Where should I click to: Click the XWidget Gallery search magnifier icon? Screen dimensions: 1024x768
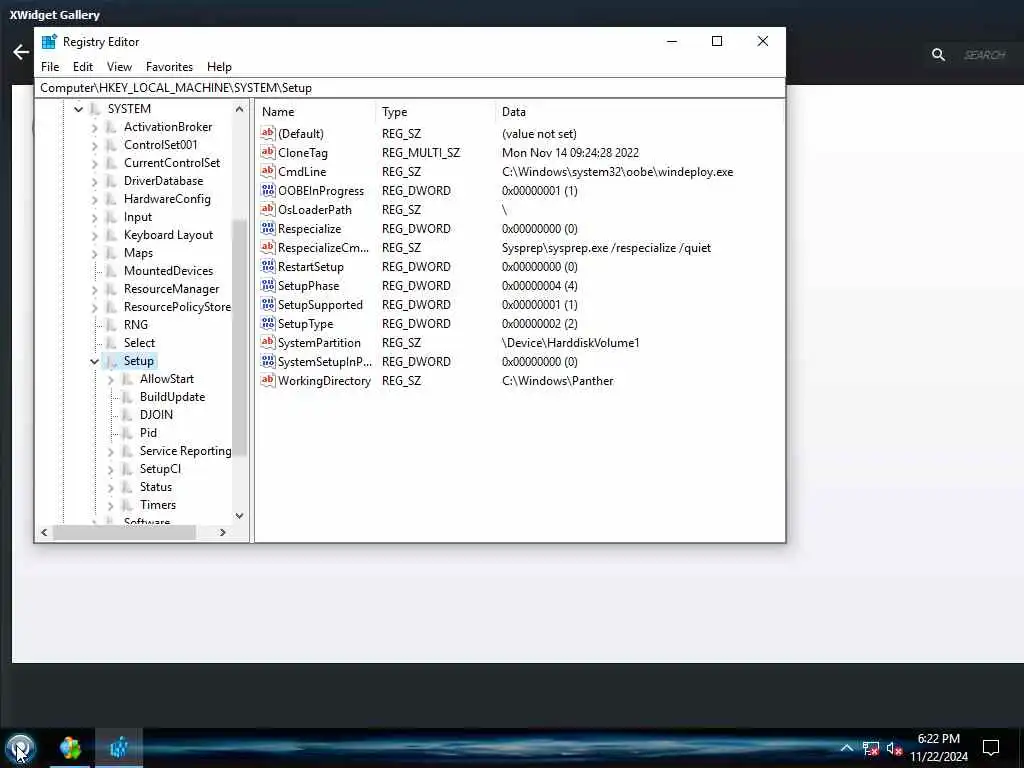click(938, 55)
